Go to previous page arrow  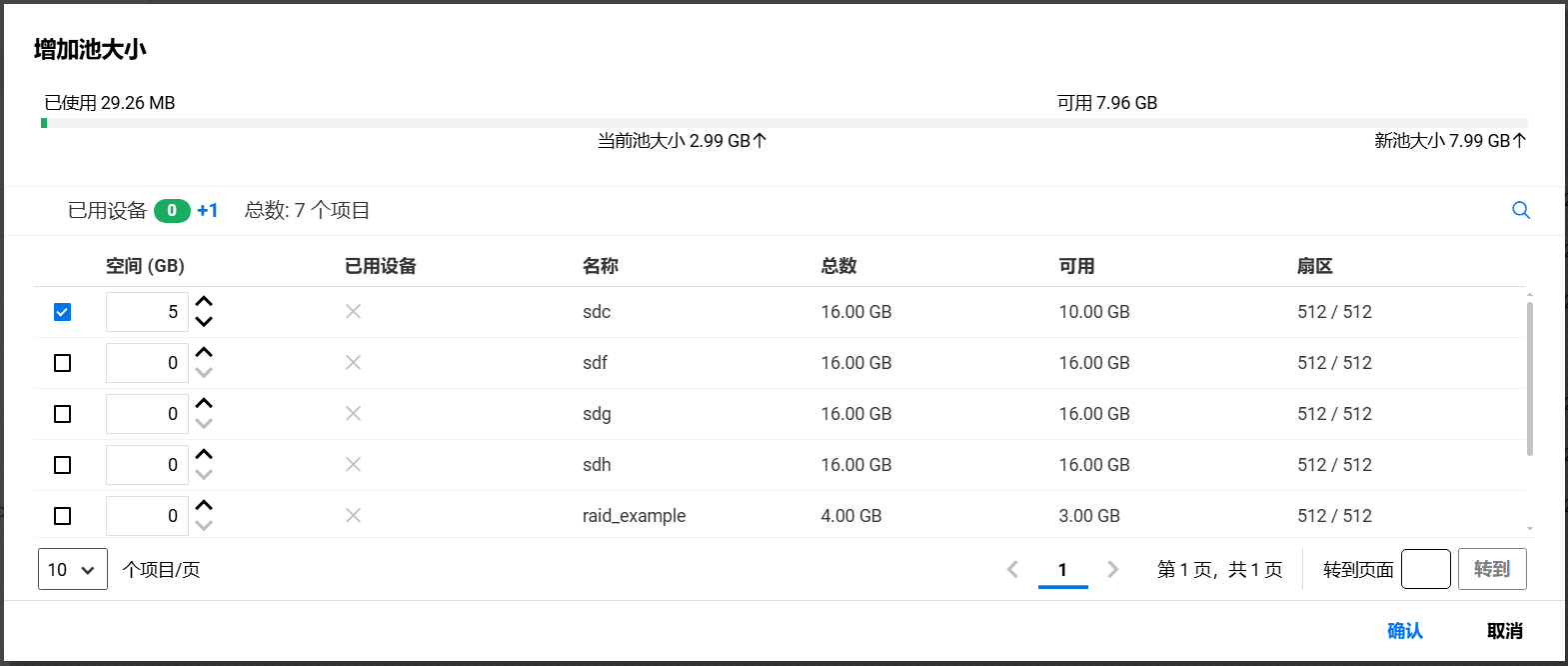[x=1012, y=569]
